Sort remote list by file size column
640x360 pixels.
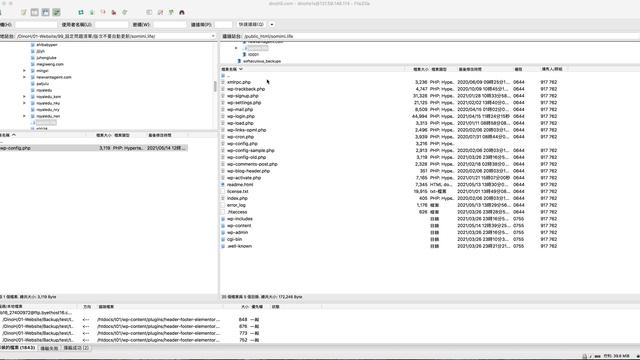coord(420,69)
